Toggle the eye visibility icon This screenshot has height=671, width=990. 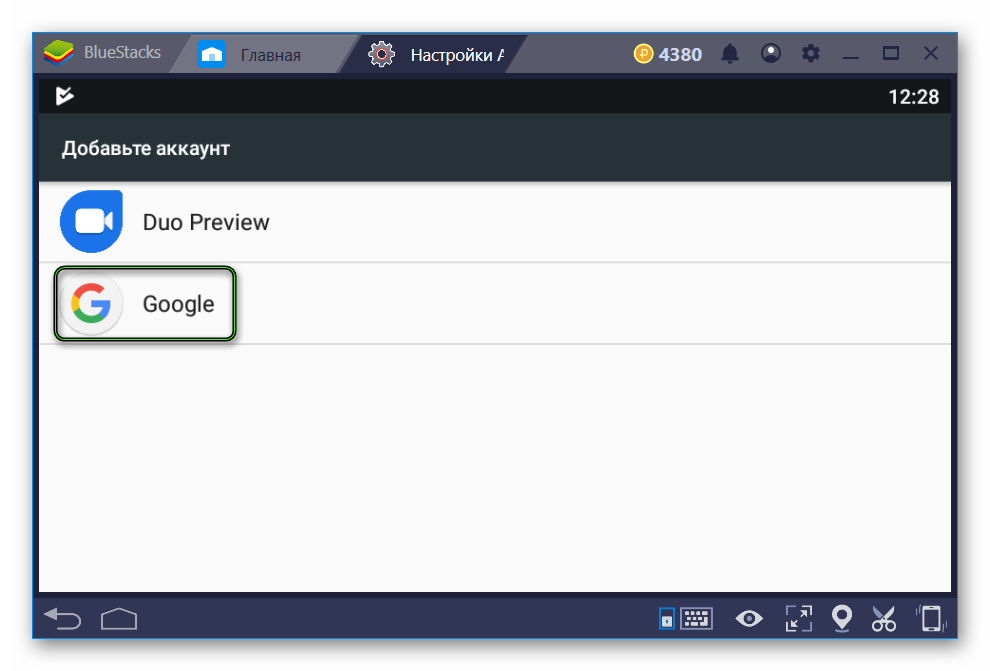(749, 619)
